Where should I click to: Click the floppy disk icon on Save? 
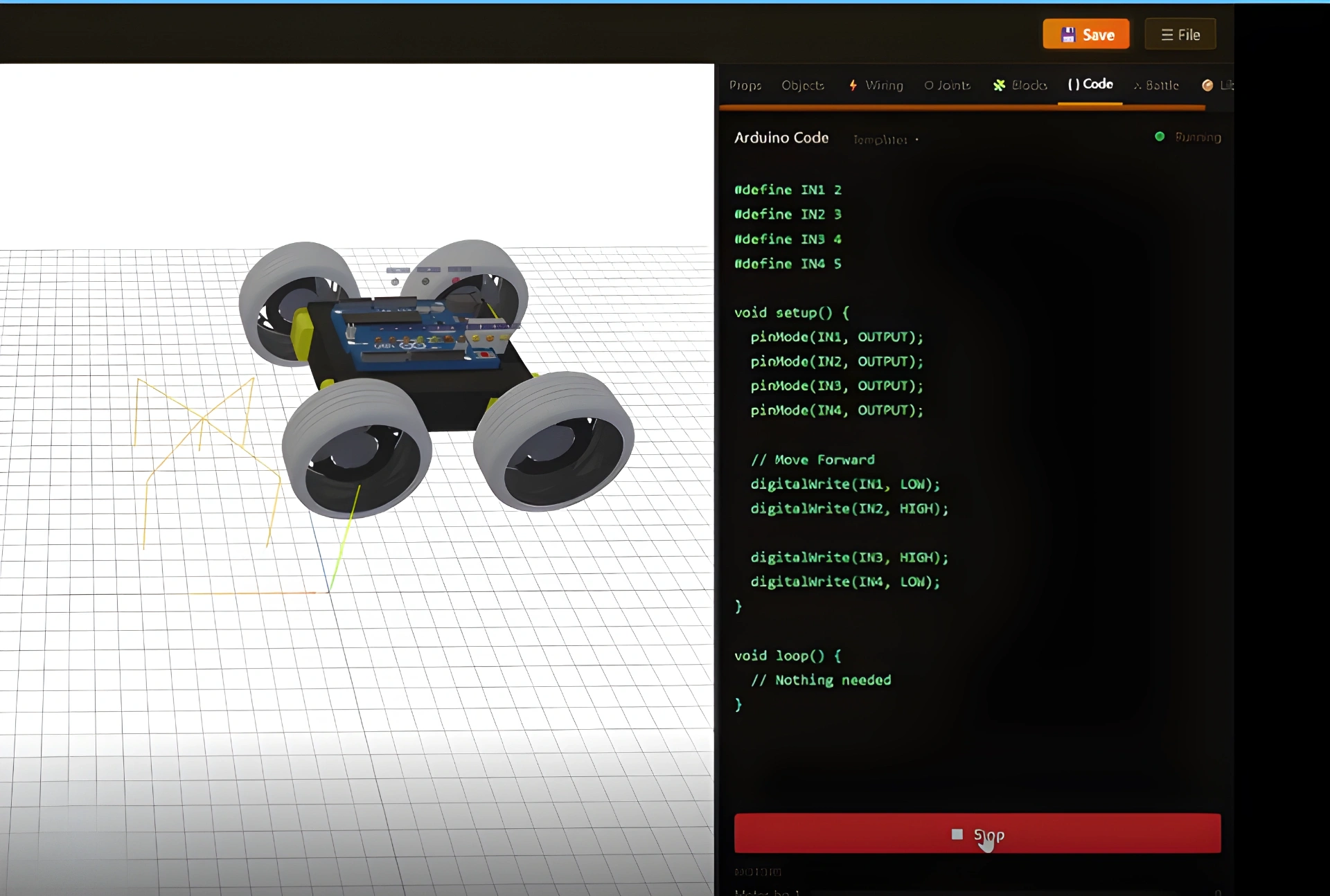1068,35
